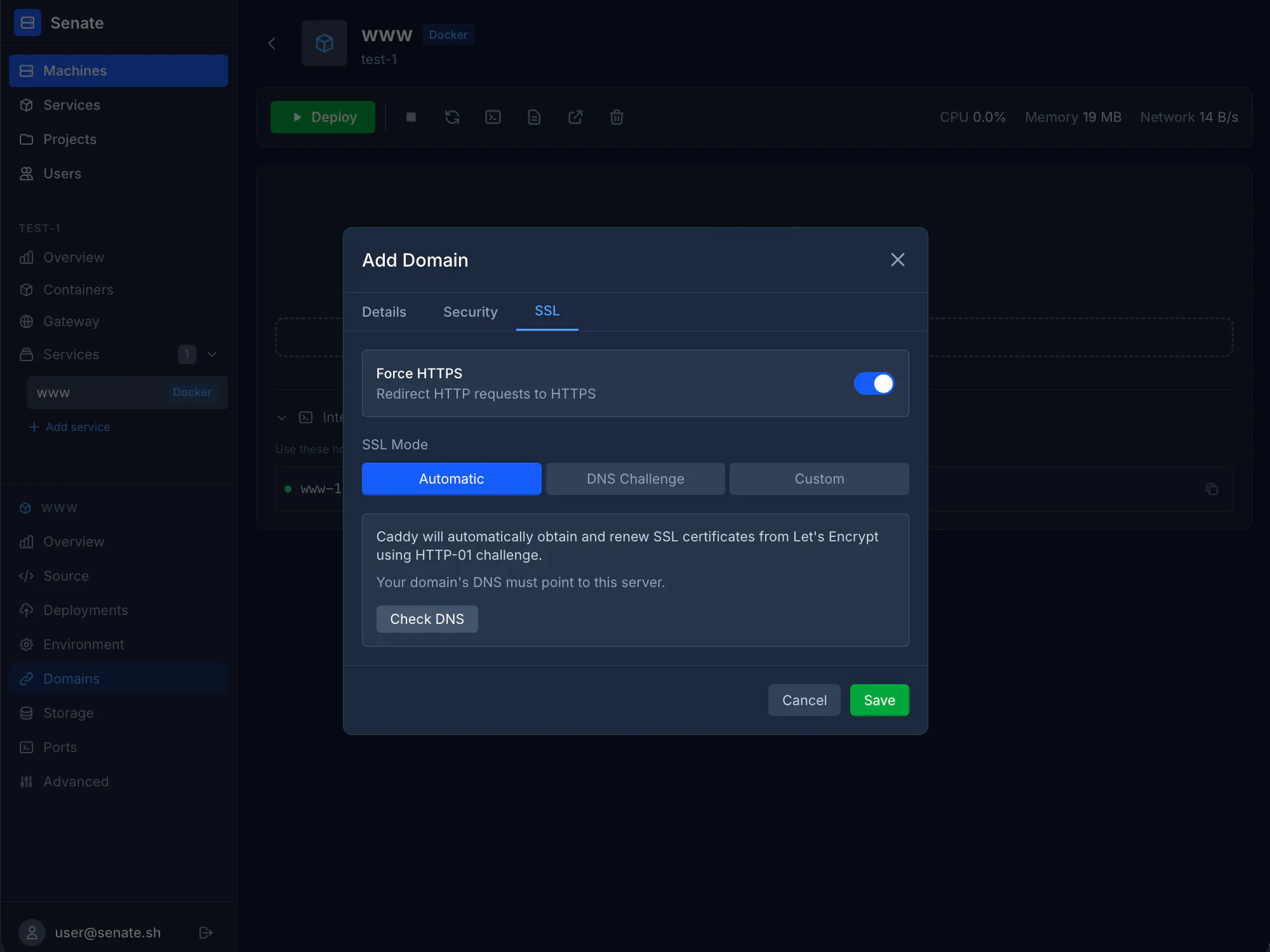
Task: Click the user@senate.sh account label
Action: point(108,932)
